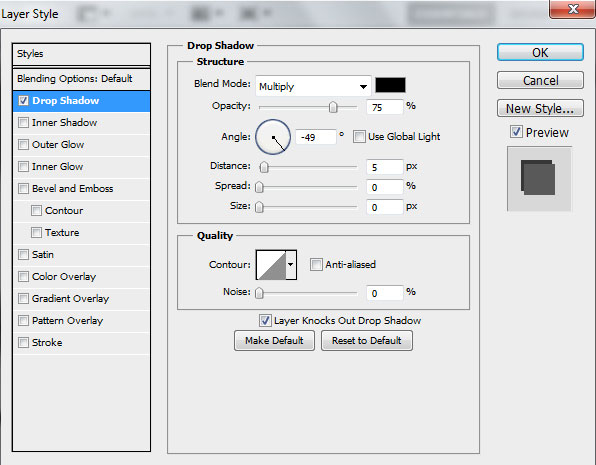Click the layer style preview thumbnail
The image size is (596, 465).
[539, 178]
